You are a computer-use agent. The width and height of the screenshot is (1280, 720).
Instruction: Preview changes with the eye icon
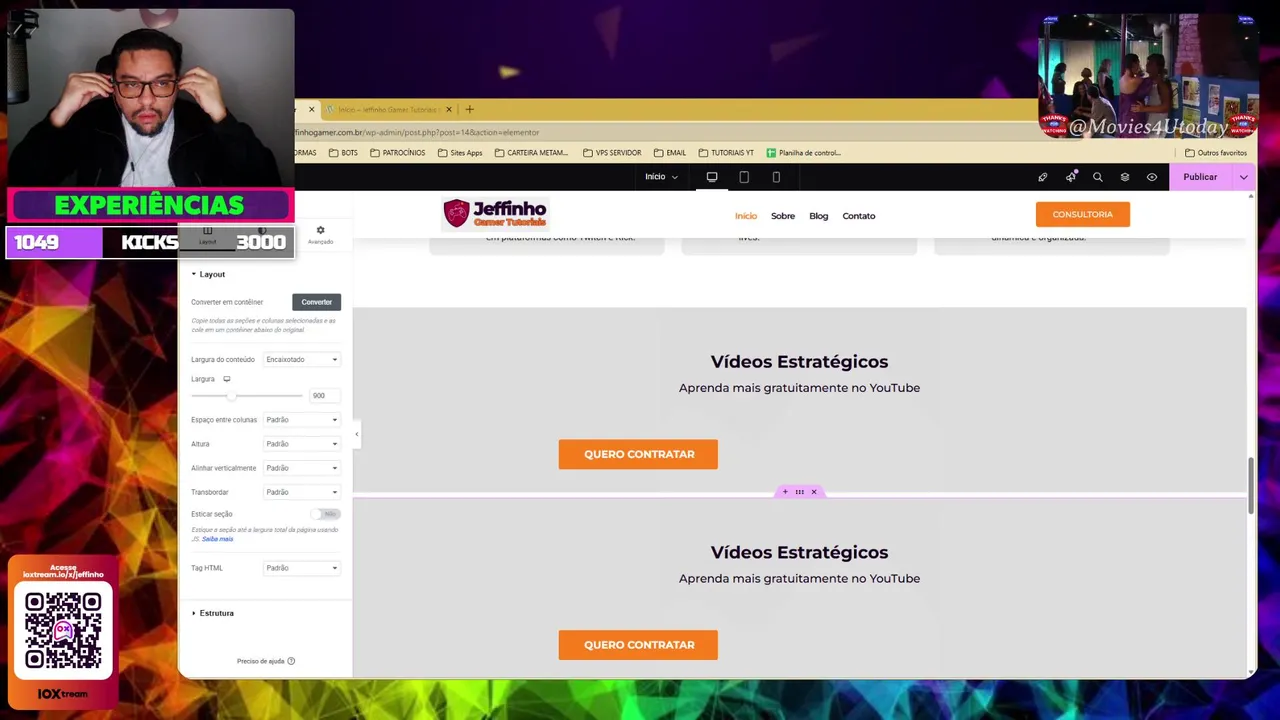(x=1152, y=177)
